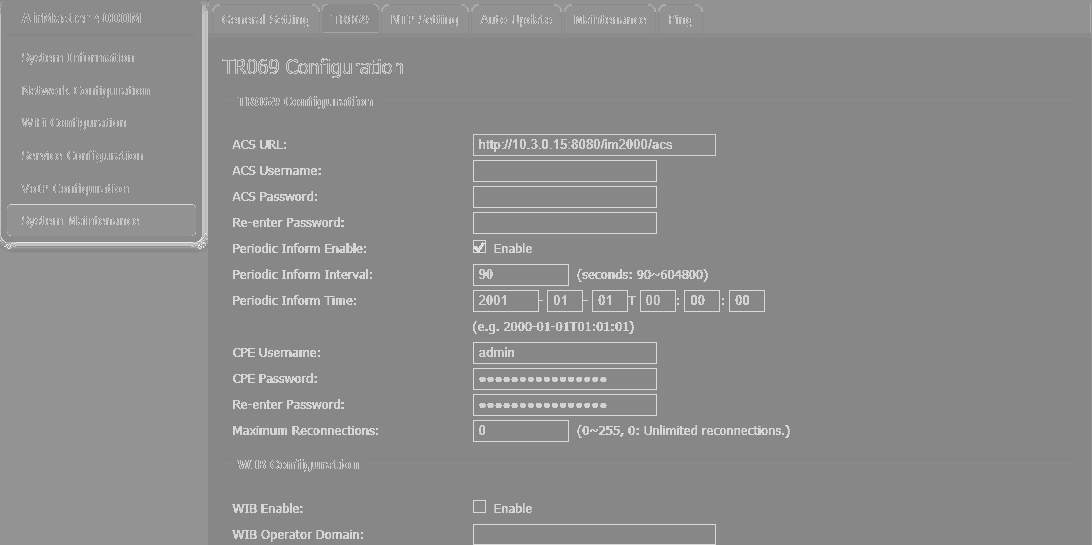
Task: Click the Re-enter Password field below CPE Password
Action: pos(565,405)
